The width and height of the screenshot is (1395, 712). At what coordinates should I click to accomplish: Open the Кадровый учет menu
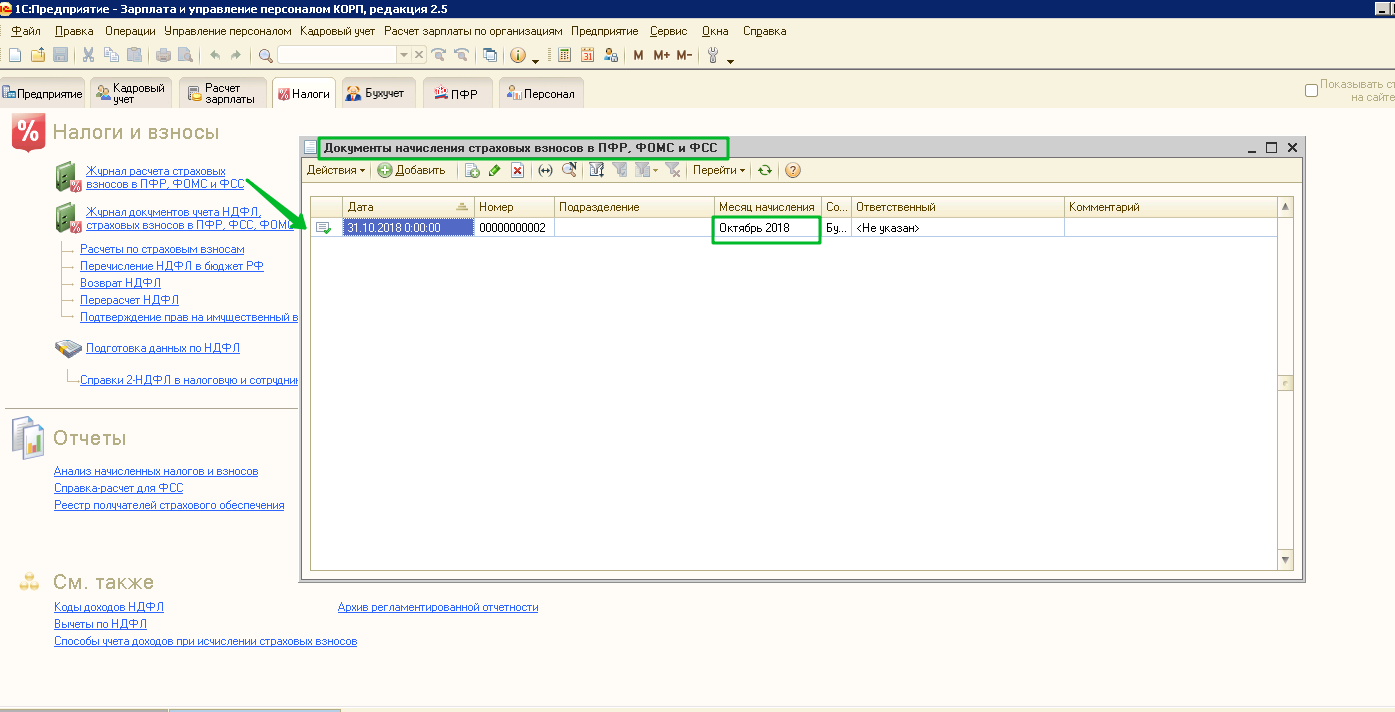click(337, 31)
